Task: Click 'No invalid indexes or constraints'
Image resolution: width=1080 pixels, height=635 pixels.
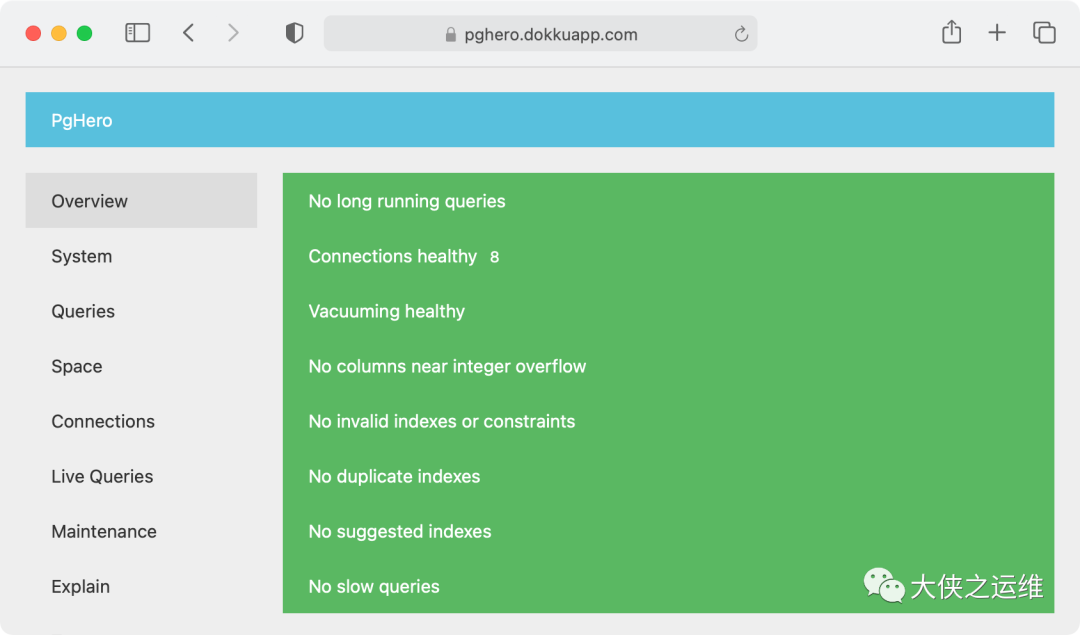Action: tap(442, 421)
